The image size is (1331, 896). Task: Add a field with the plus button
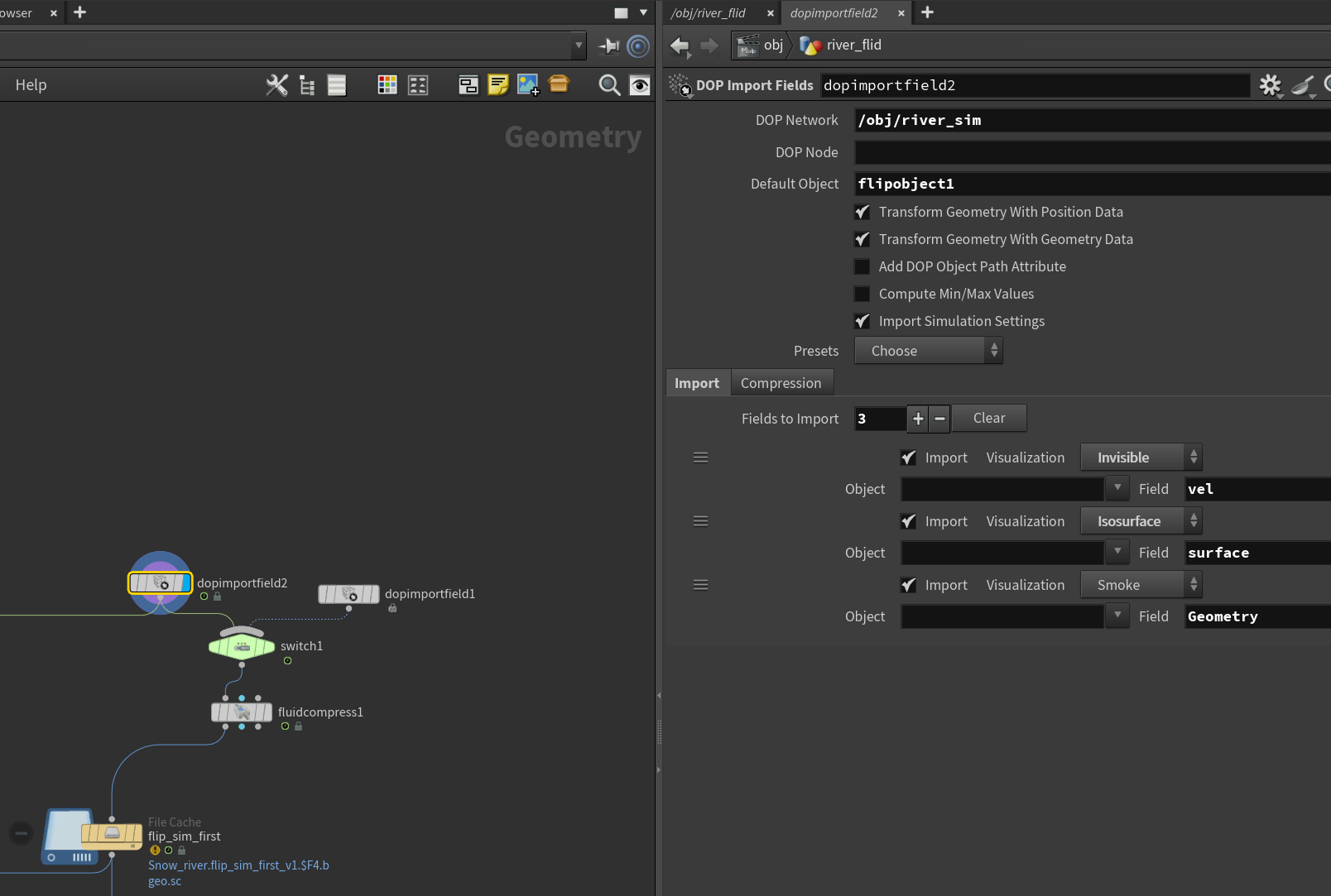[x=918, y=419]
